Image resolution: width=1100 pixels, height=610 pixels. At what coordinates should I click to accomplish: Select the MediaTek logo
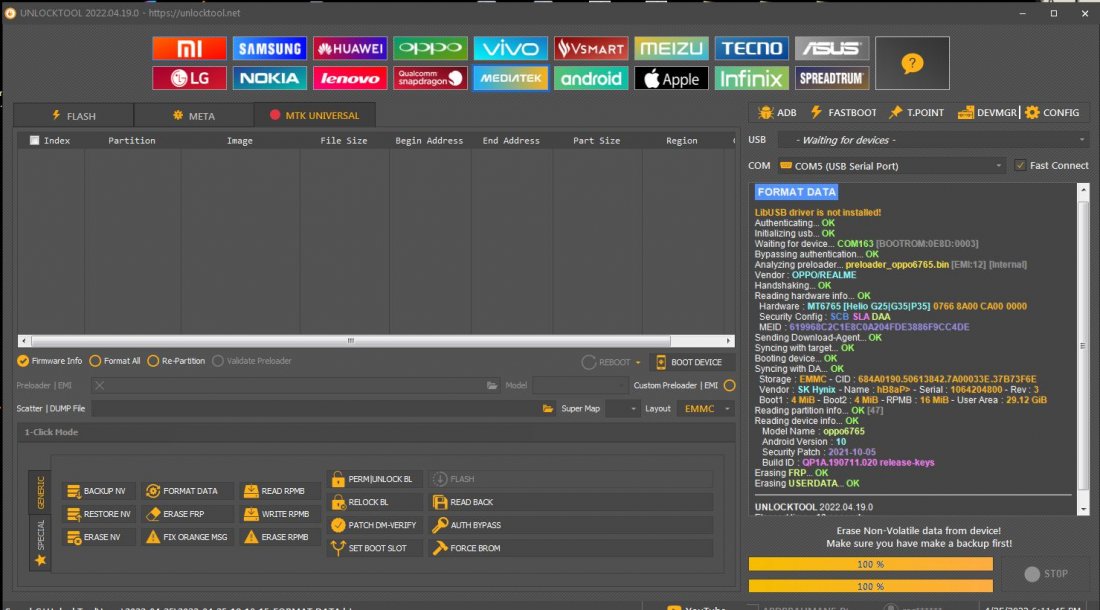coord(510,78)
